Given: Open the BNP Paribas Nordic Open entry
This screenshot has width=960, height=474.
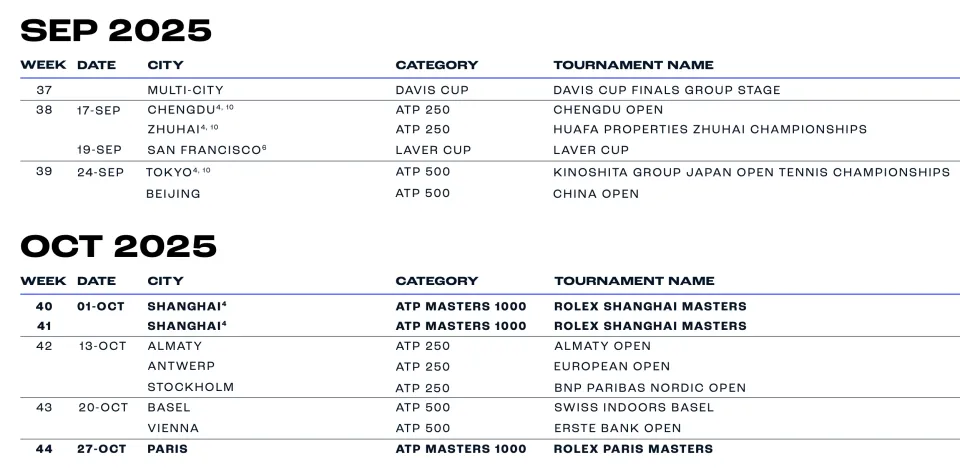Looking at the screenshot, I should tap(650, 388).
